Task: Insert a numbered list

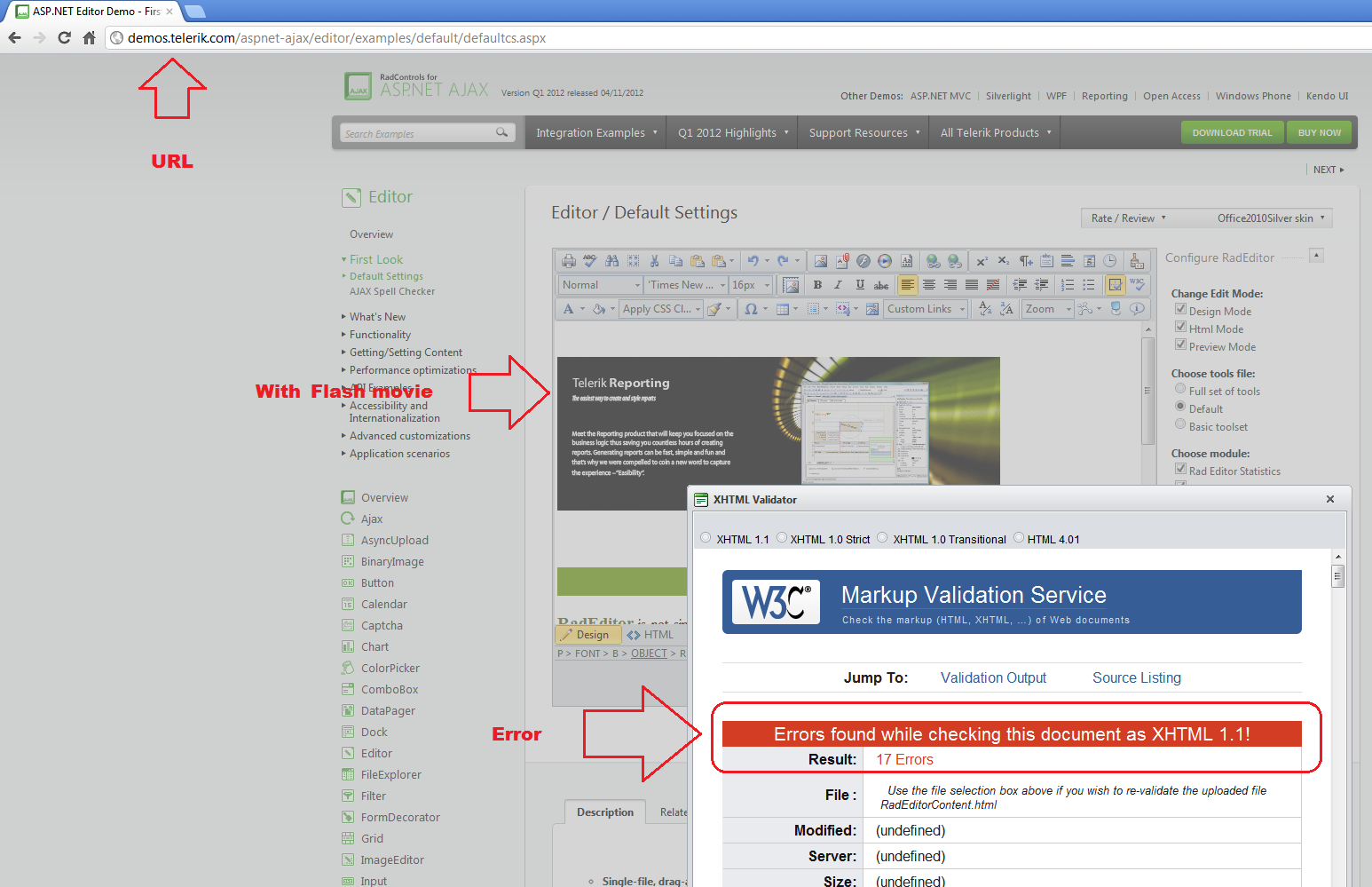Action: 1068,285
